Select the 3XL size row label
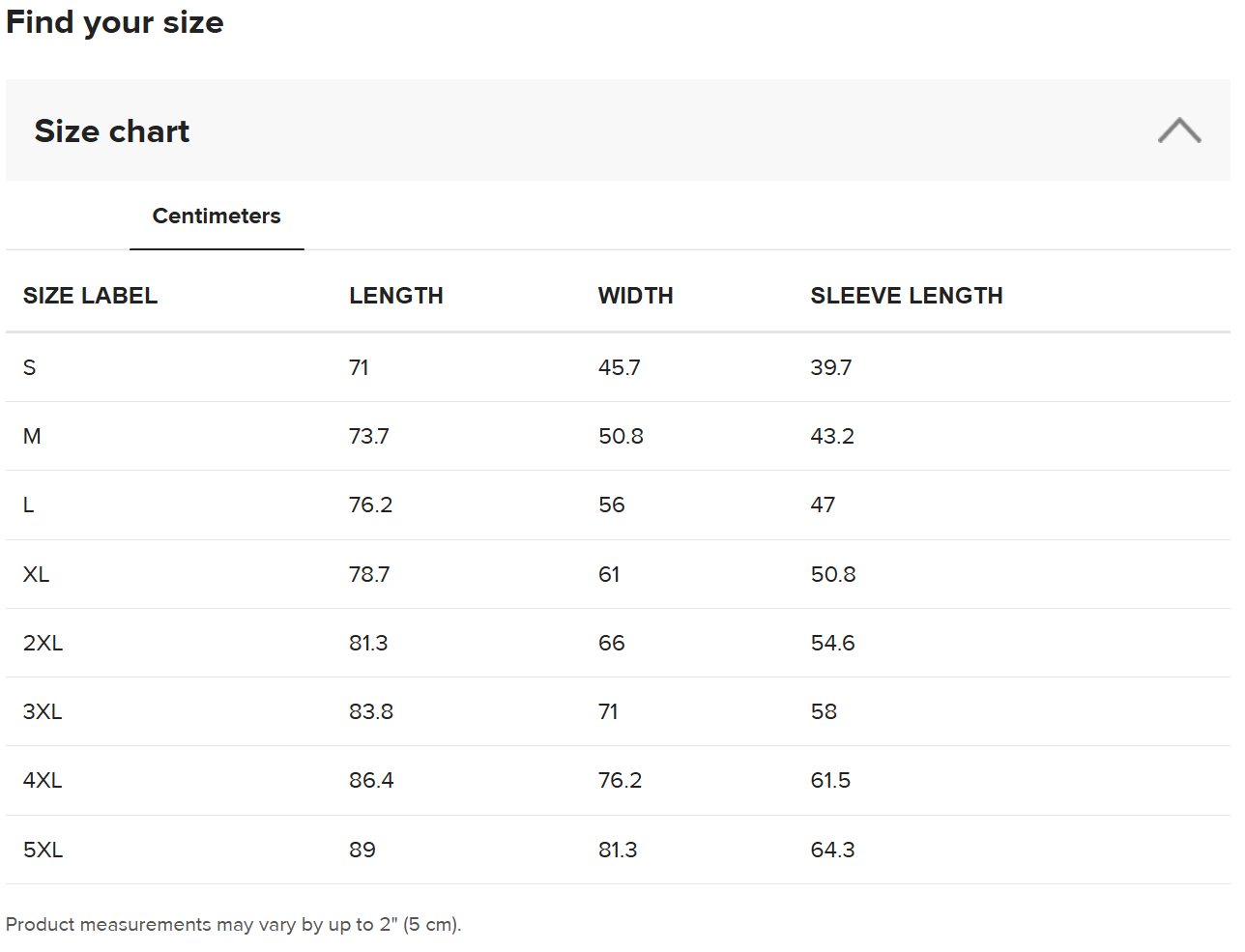1245x952 pixels. click(43, 712)
